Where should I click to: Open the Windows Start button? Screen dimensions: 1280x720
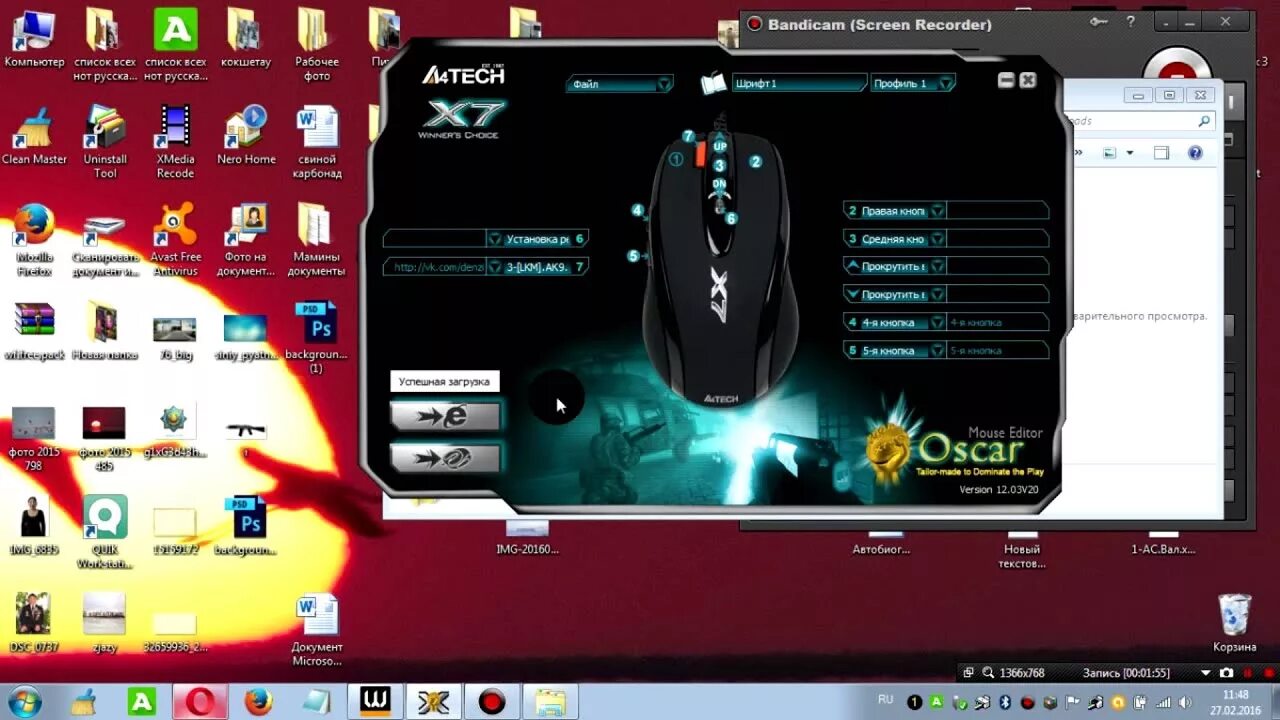click(23, 701)
